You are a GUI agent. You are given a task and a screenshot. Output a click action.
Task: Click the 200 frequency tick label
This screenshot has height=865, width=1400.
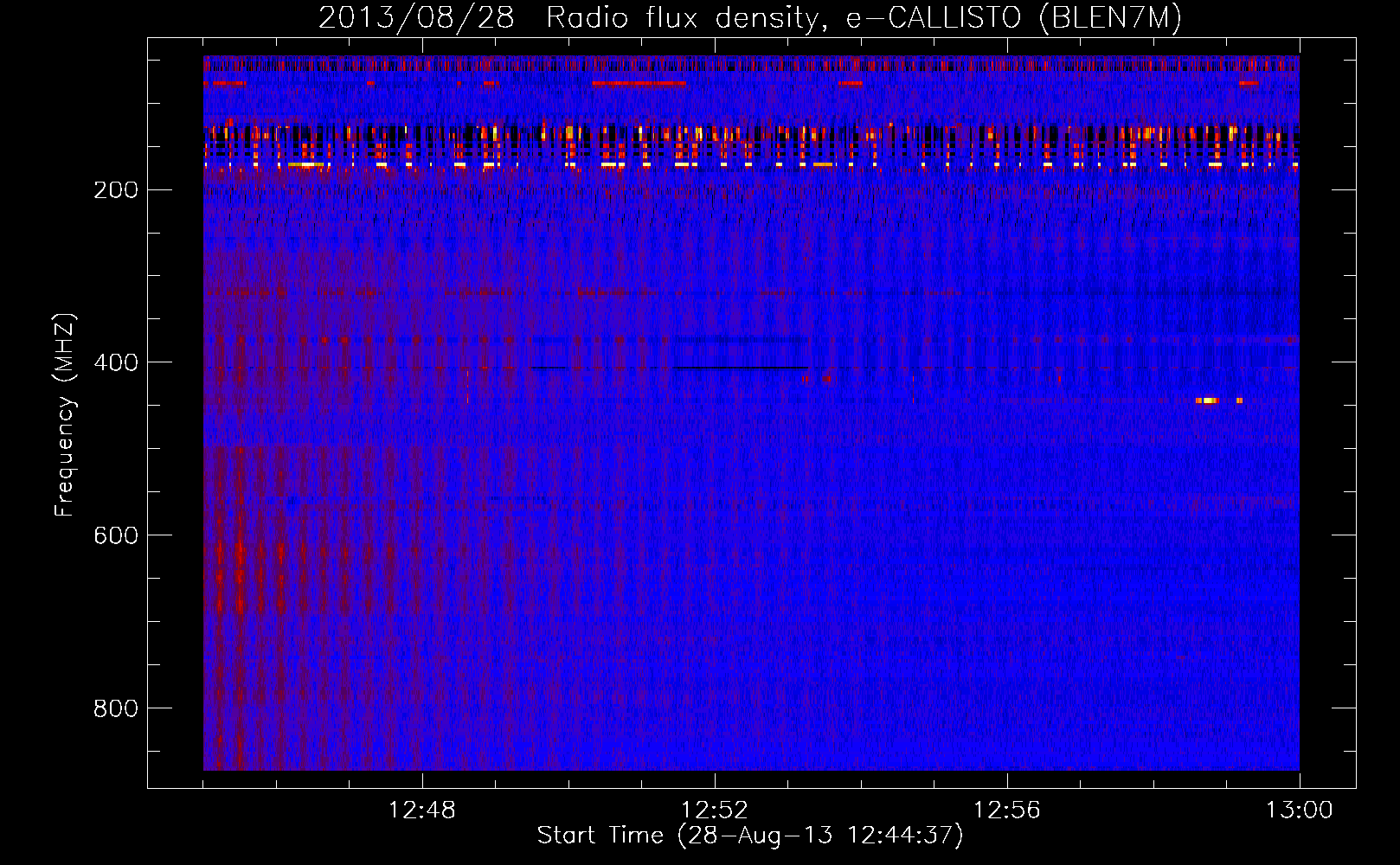[x=116, y=189]
